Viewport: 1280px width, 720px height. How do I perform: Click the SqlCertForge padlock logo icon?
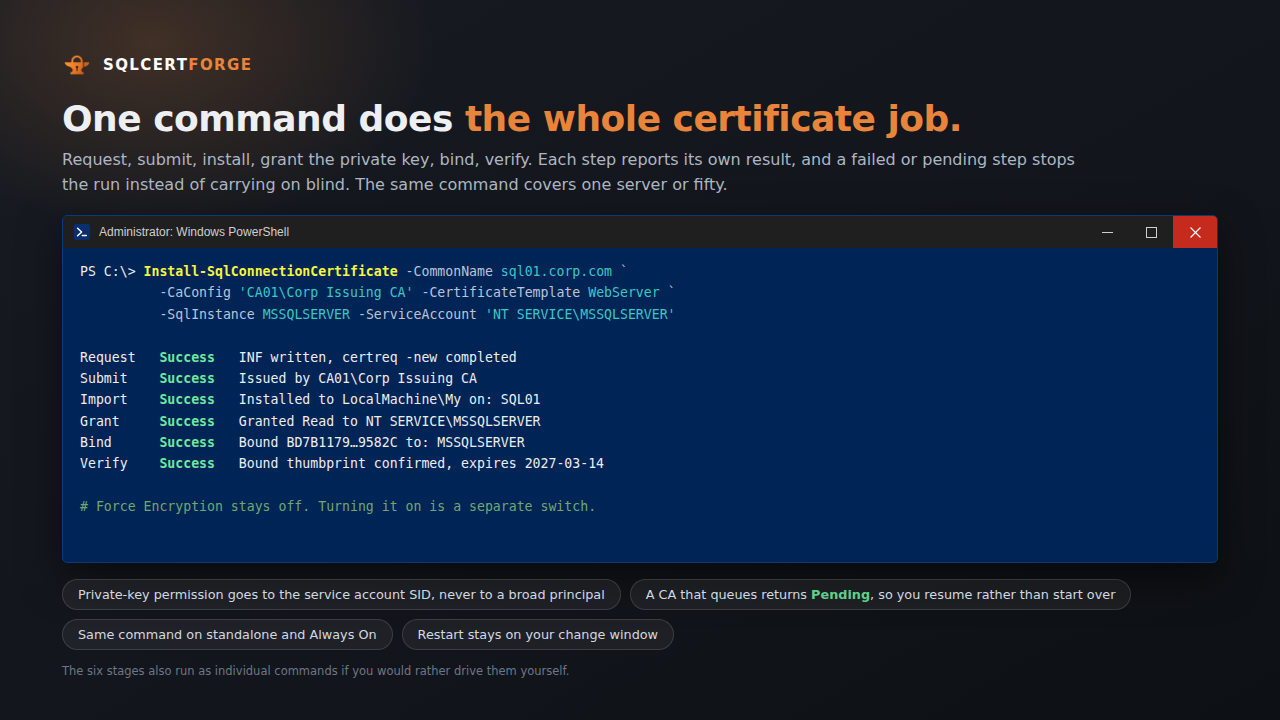[77, 65]
